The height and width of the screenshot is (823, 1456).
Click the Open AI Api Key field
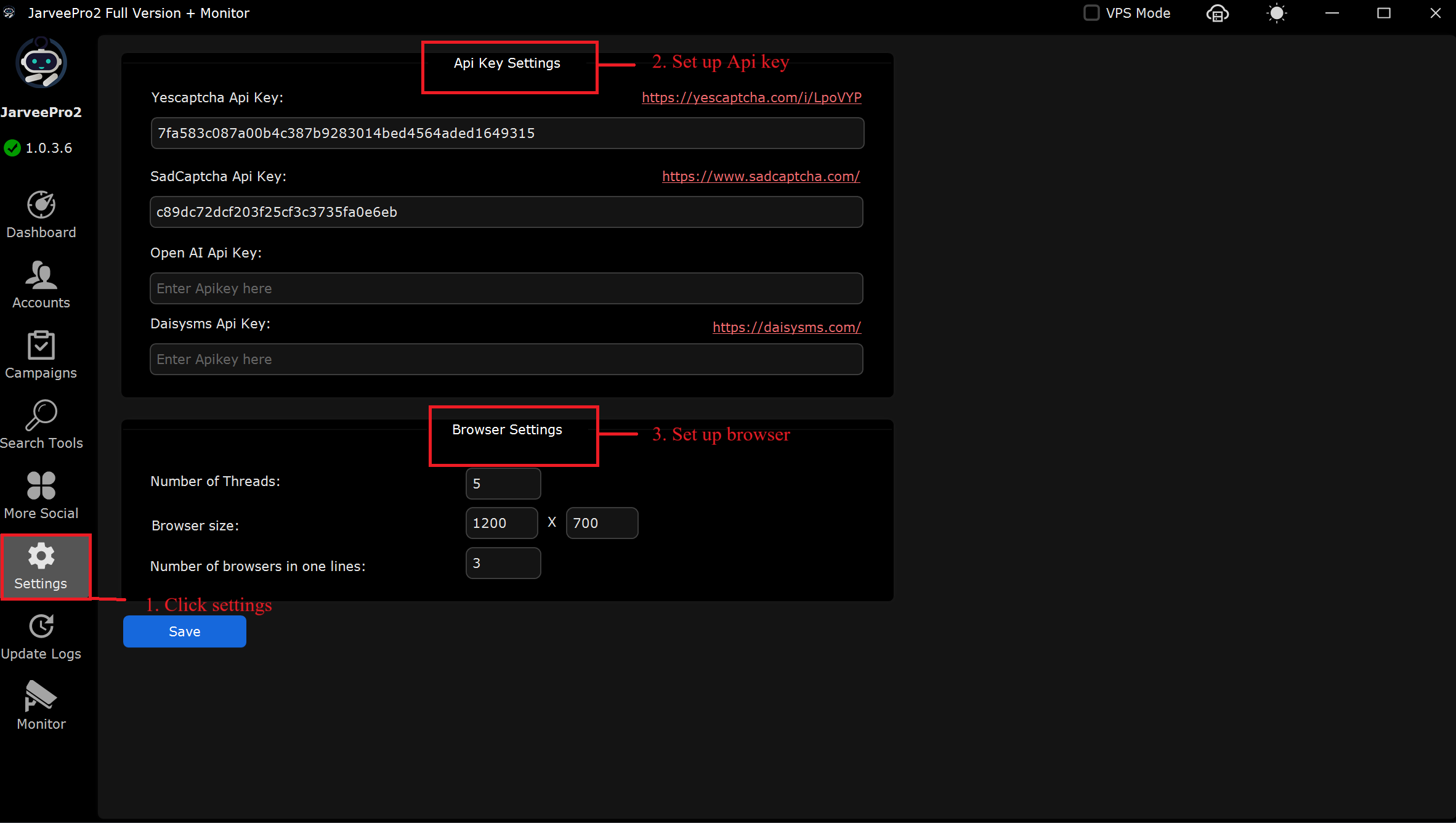506,288
